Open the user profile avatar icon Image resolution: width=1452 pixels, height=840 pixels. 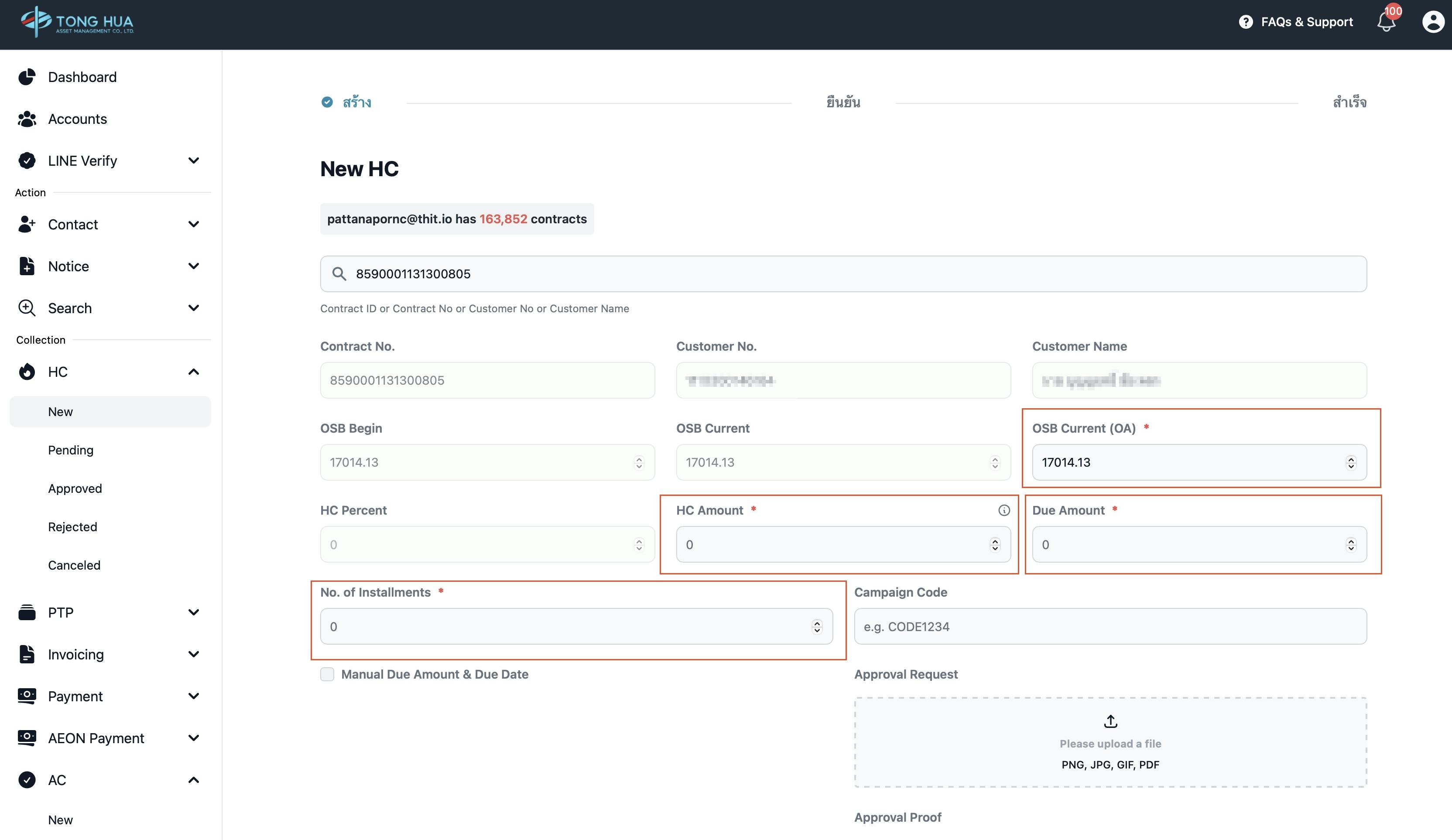pyautogui.click(x=1432, y=23)
